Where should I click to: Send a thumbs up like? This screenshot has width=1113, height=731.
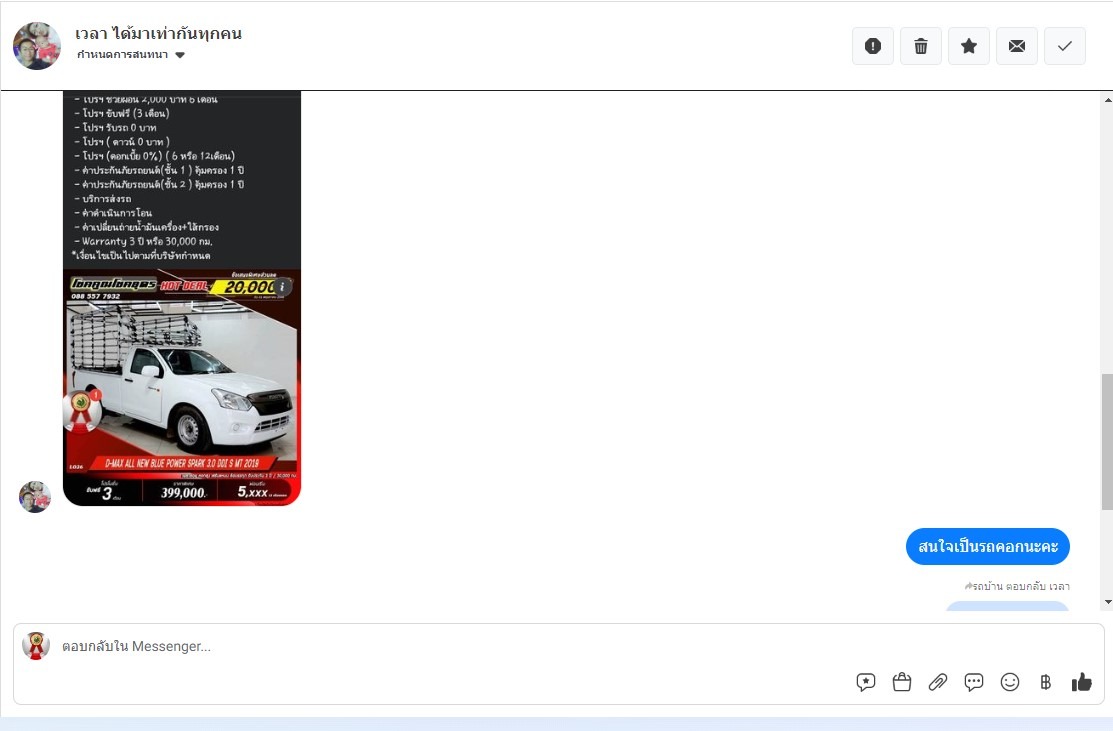pyautogui.click(x=1082, y=682)
